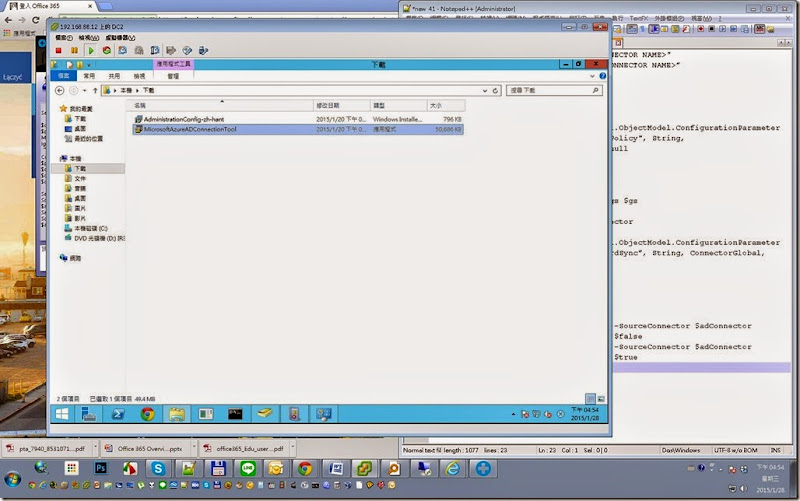
Task: Suspend the VM with the yellow pause icon
Action: click(74, 51)
